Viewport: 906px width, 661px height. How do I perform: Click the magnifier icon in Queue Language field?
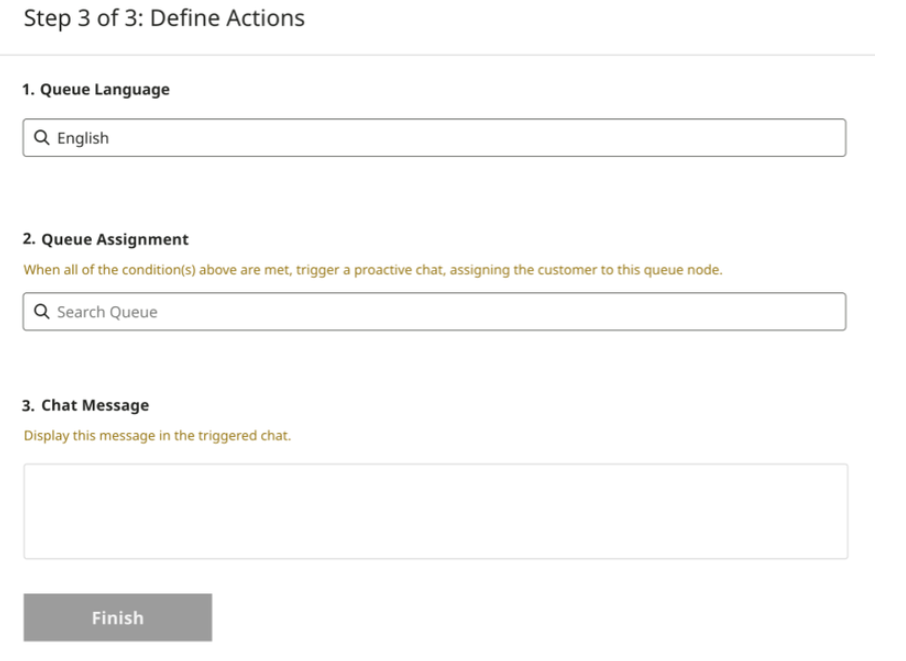tap(41, 139)
